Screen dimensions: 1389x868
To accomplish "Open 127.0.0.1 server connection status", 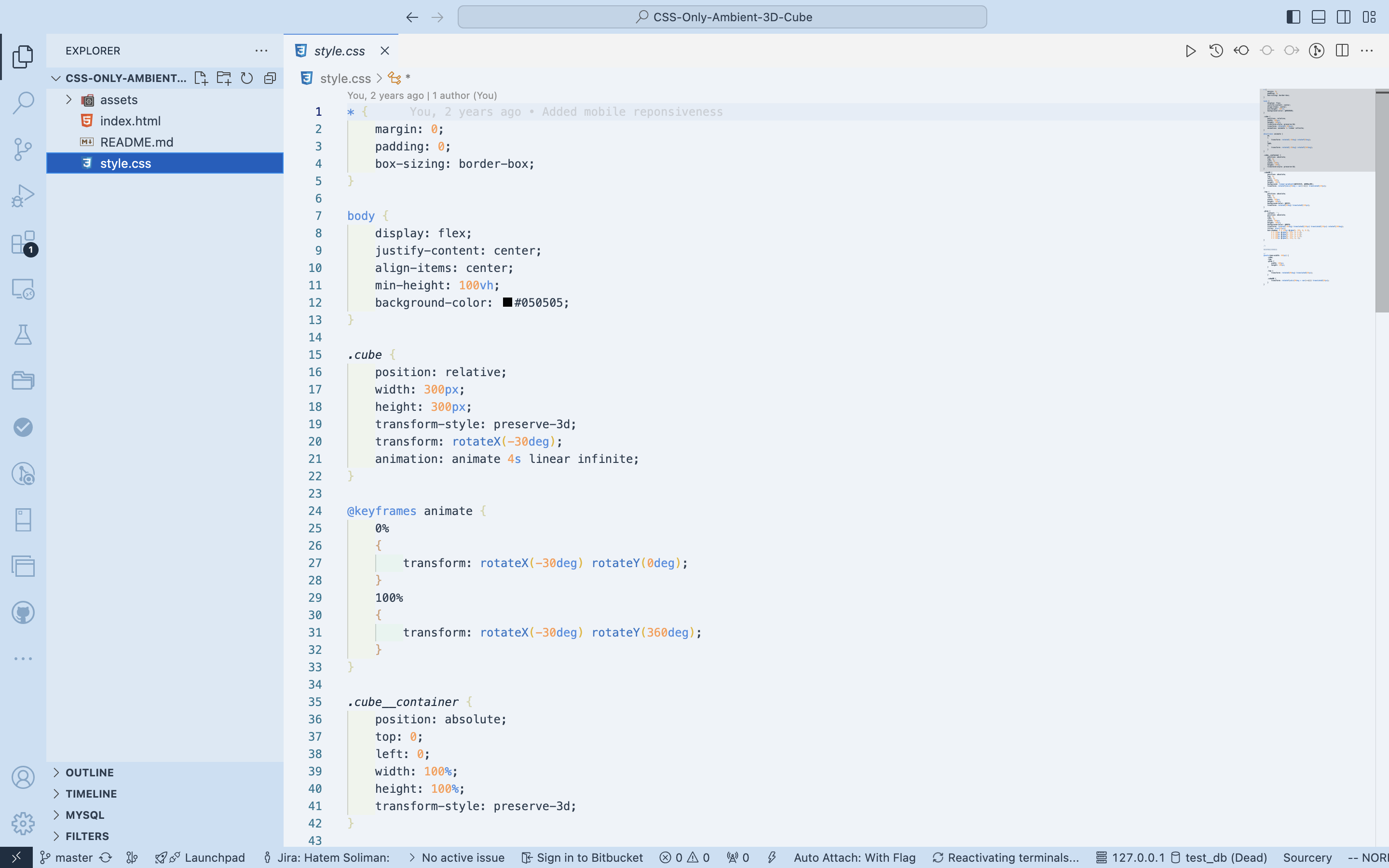I will click(1130, 857).
